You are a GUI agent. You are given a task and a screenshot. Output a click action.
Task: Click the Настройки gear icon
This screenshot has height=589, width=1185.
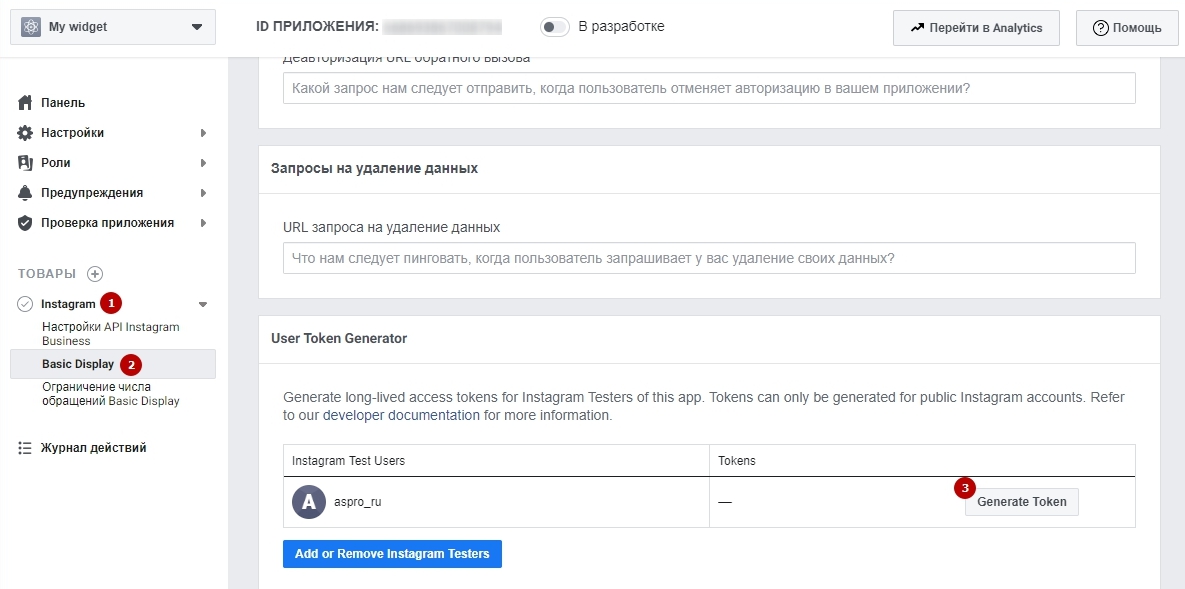26,133
